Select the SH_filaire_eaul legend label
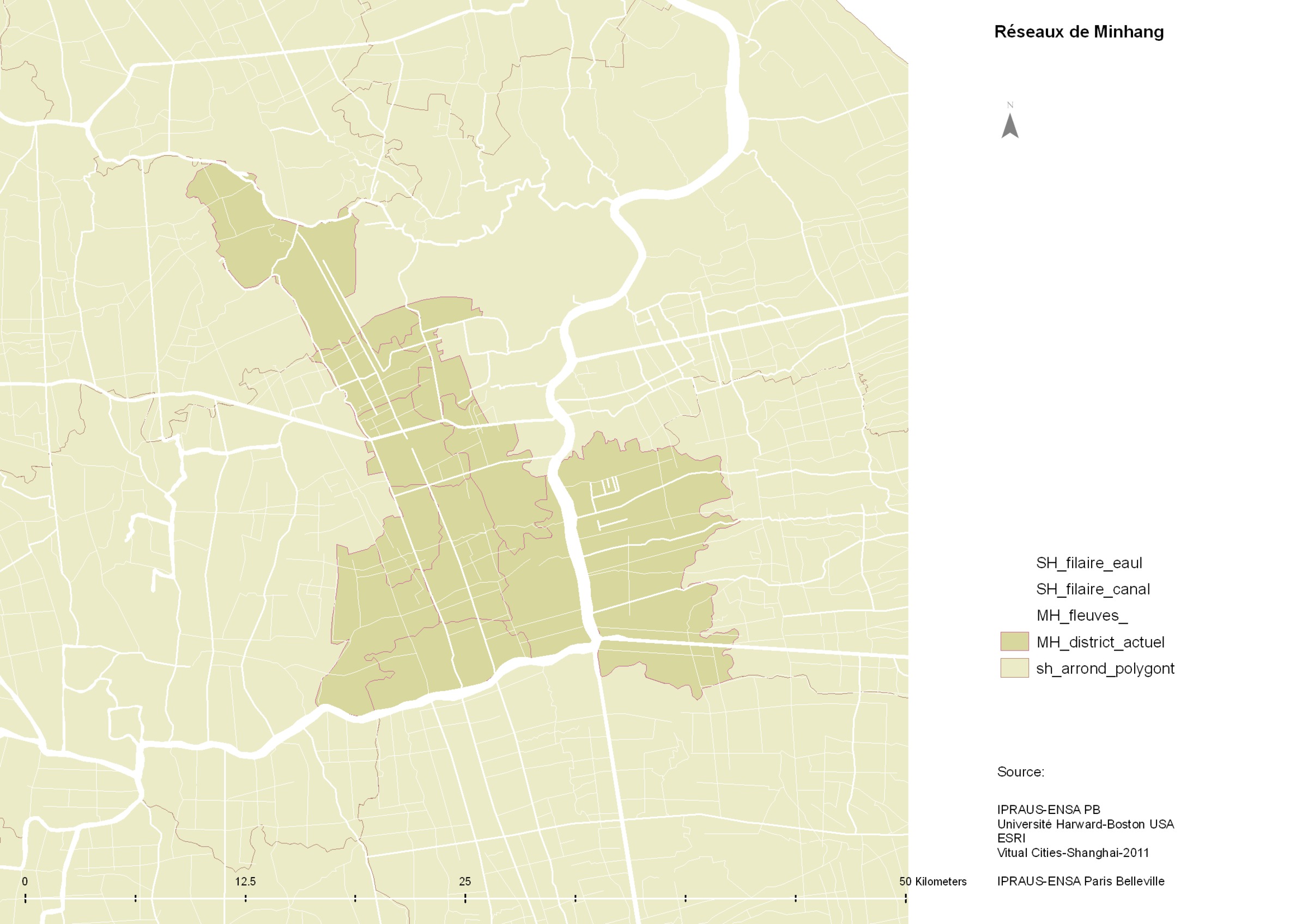1308x924 pixels. (1089, 563)
